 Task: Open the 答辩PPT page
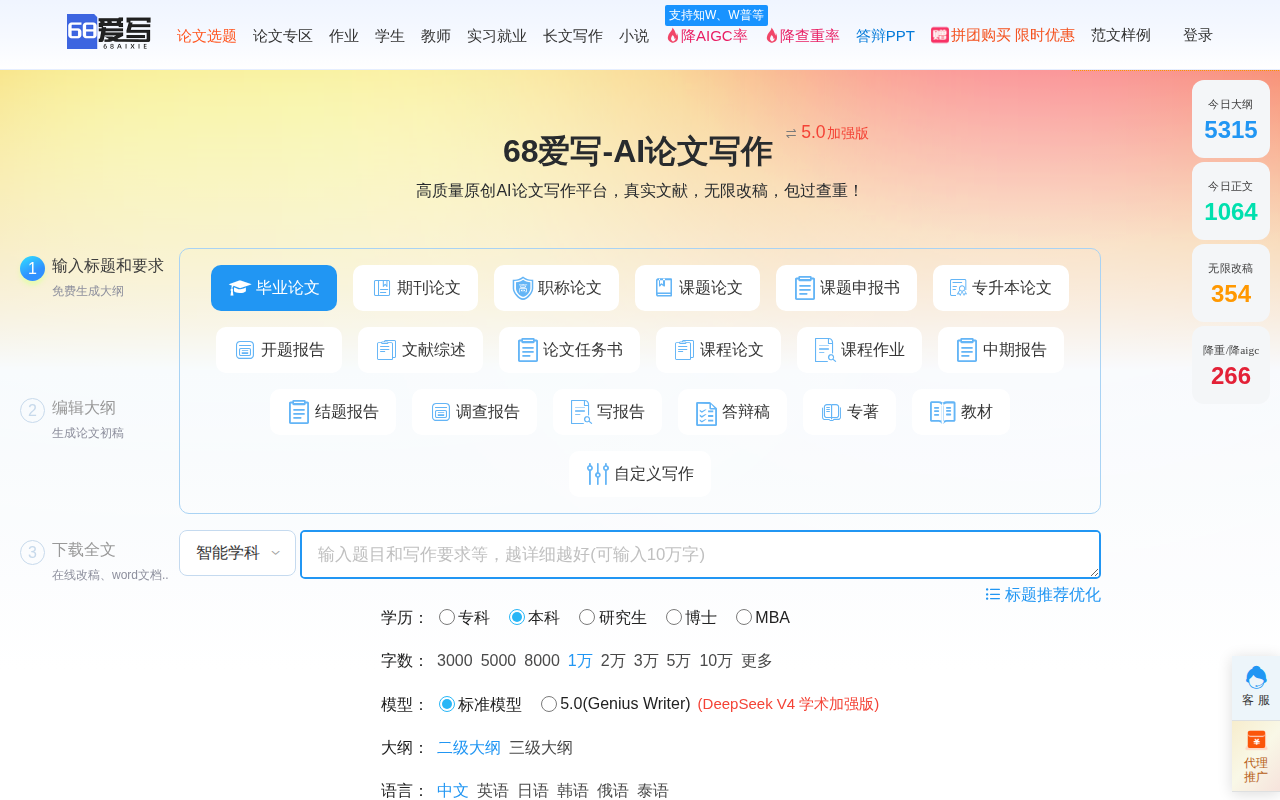885,36
